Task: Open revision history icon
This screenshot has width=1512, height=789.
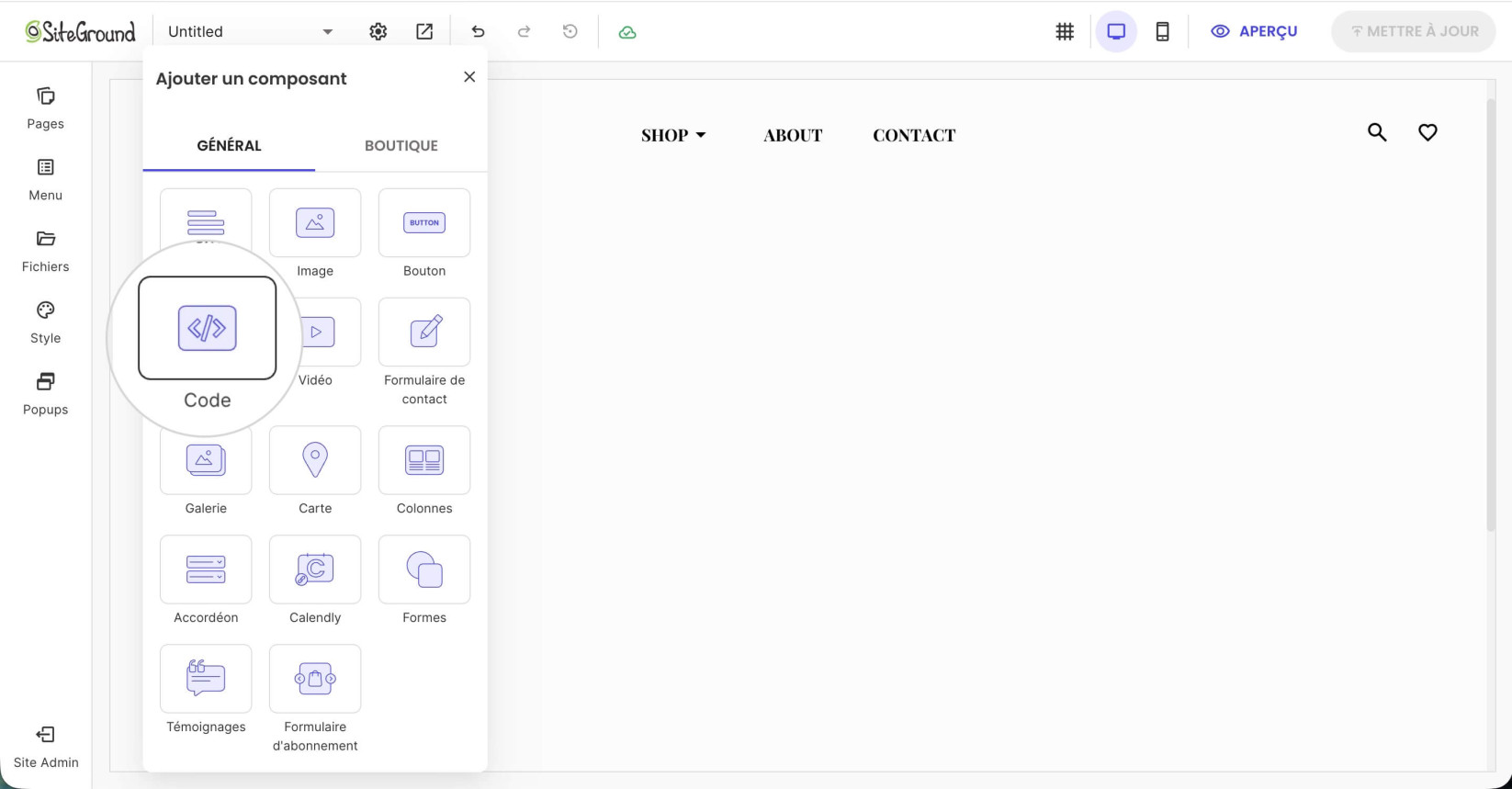Action: click(x=570, y=31)
